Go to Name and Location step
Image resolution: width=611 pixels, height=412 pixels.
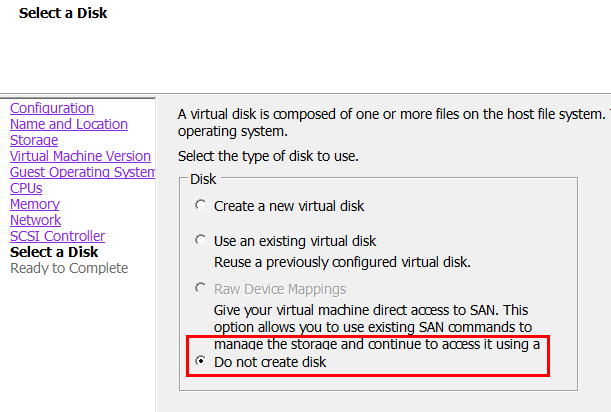click(x=69, y=124)
